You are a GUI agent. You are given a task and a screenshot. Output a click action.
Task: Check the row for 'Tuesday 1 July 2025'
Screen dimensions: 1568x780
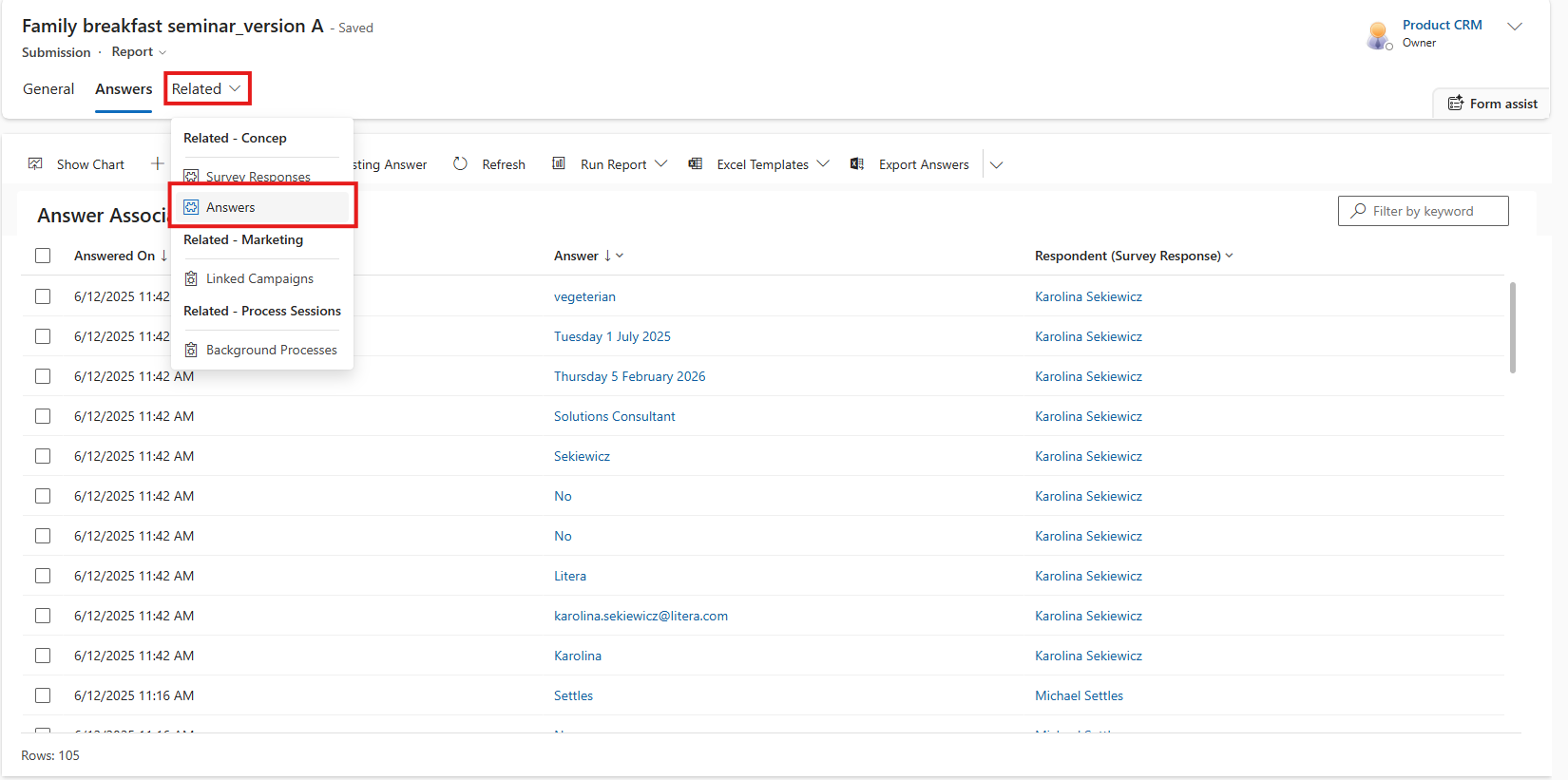point(43,336)
